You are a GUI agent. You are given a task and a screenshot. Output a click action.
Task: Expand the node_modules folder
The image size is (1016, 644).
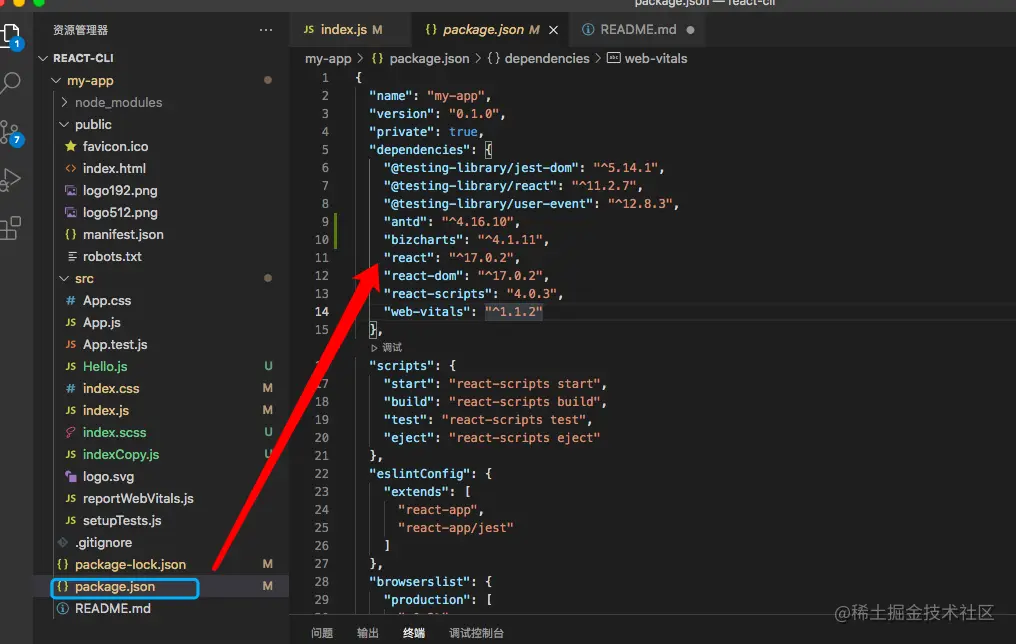[118, 102]
